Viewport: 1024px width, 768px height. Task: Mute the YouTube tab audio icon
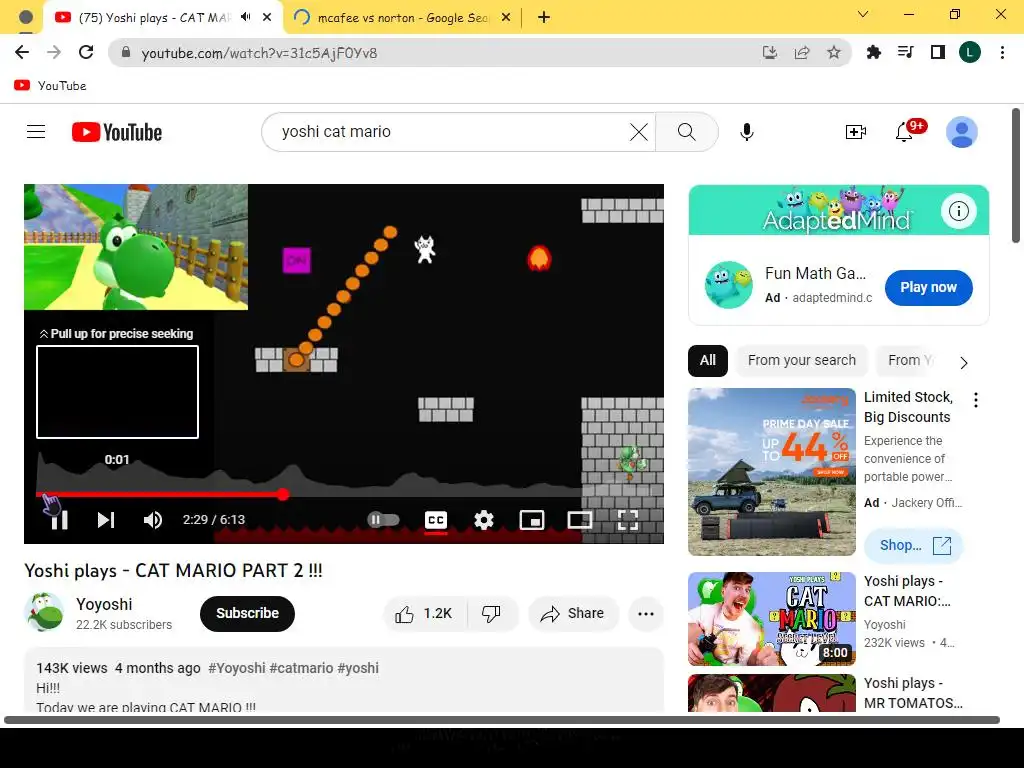coord(246,17)
